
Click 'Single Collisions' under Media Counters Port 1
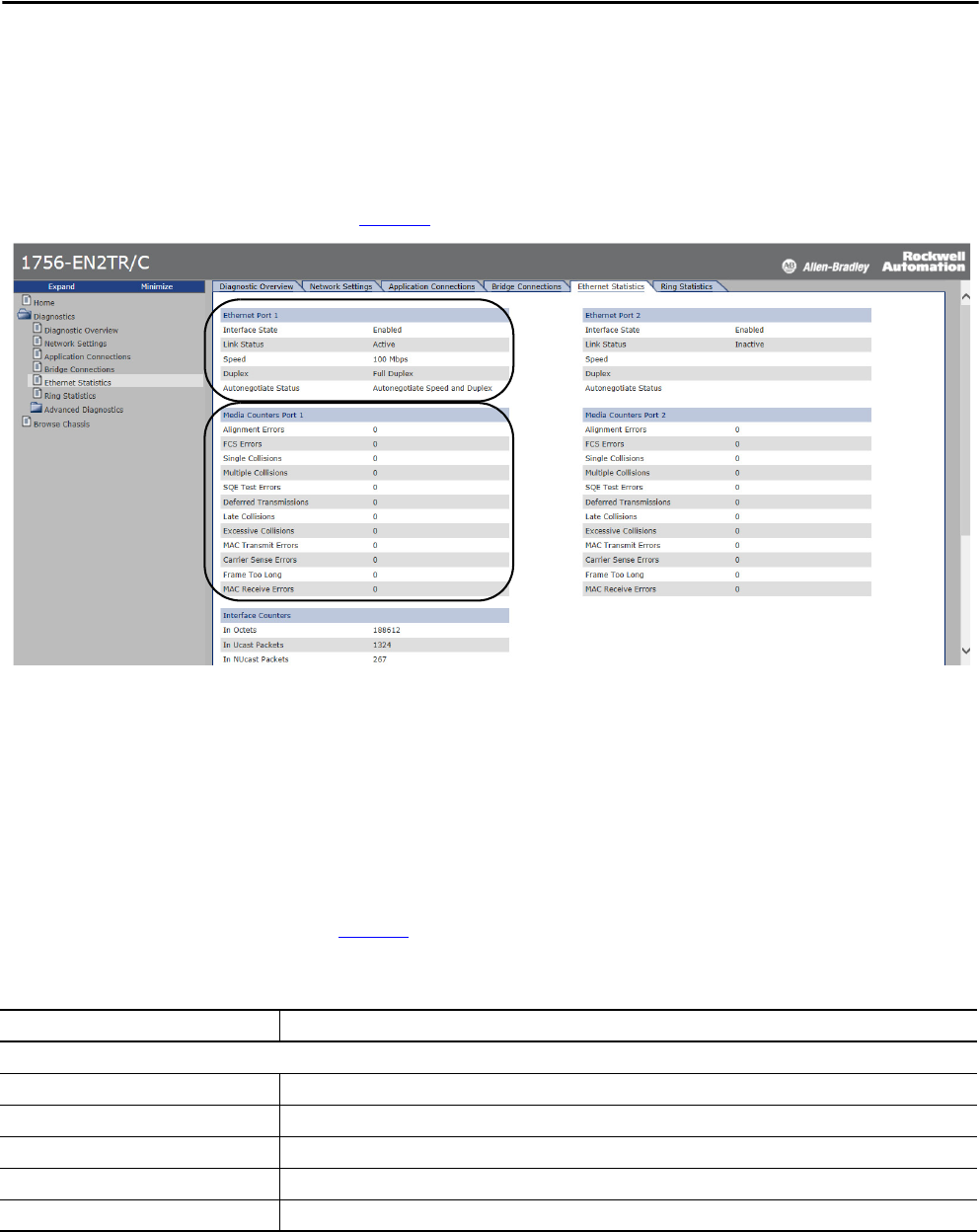(x=253, y=458)
